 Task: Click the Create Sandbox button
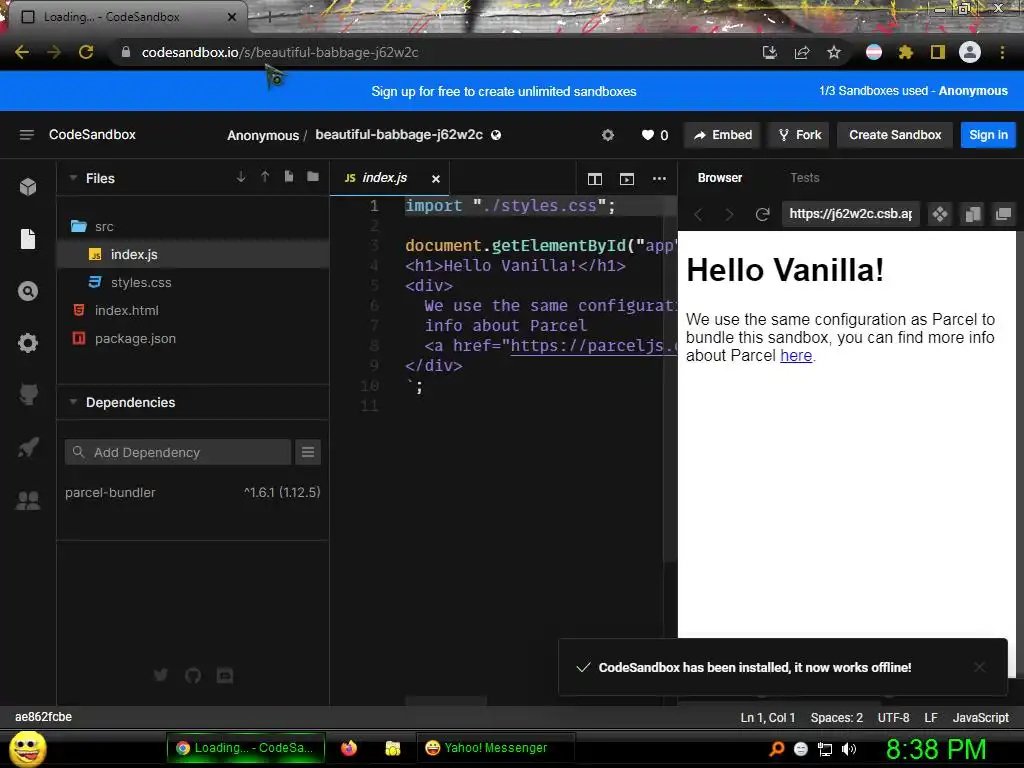(x=895, y=135)
